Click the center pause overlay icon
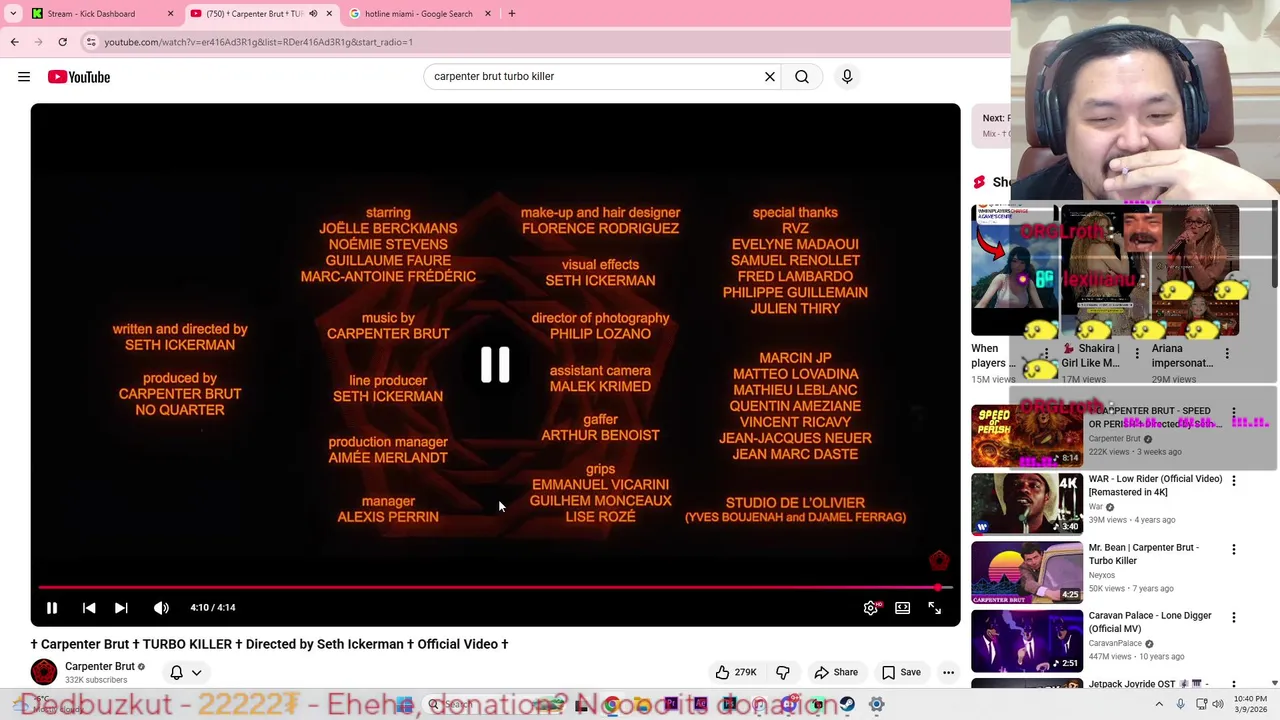The height and width of the screenshot is (720, 1280). click(495, 365)
